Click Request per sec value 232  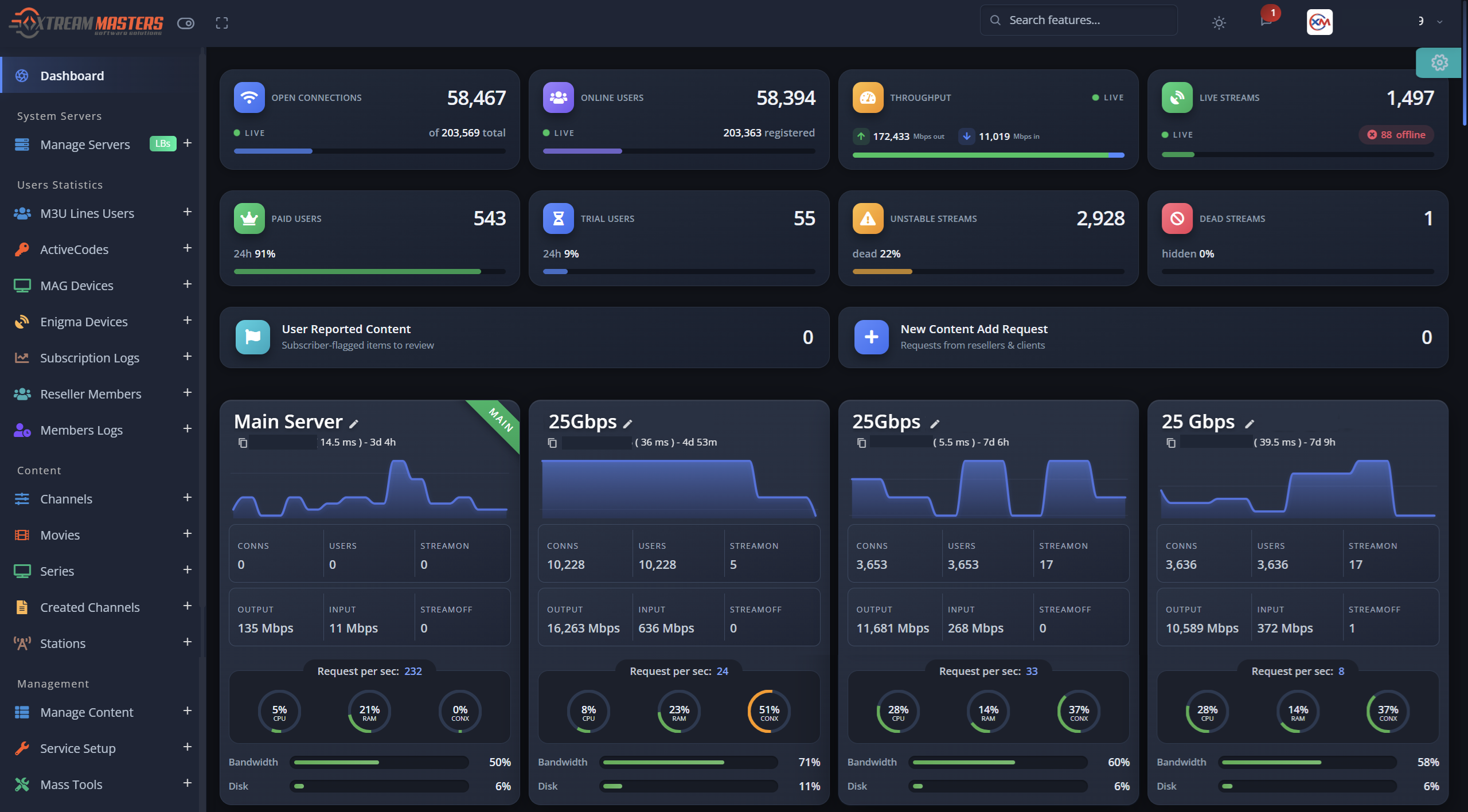(413, 671)
